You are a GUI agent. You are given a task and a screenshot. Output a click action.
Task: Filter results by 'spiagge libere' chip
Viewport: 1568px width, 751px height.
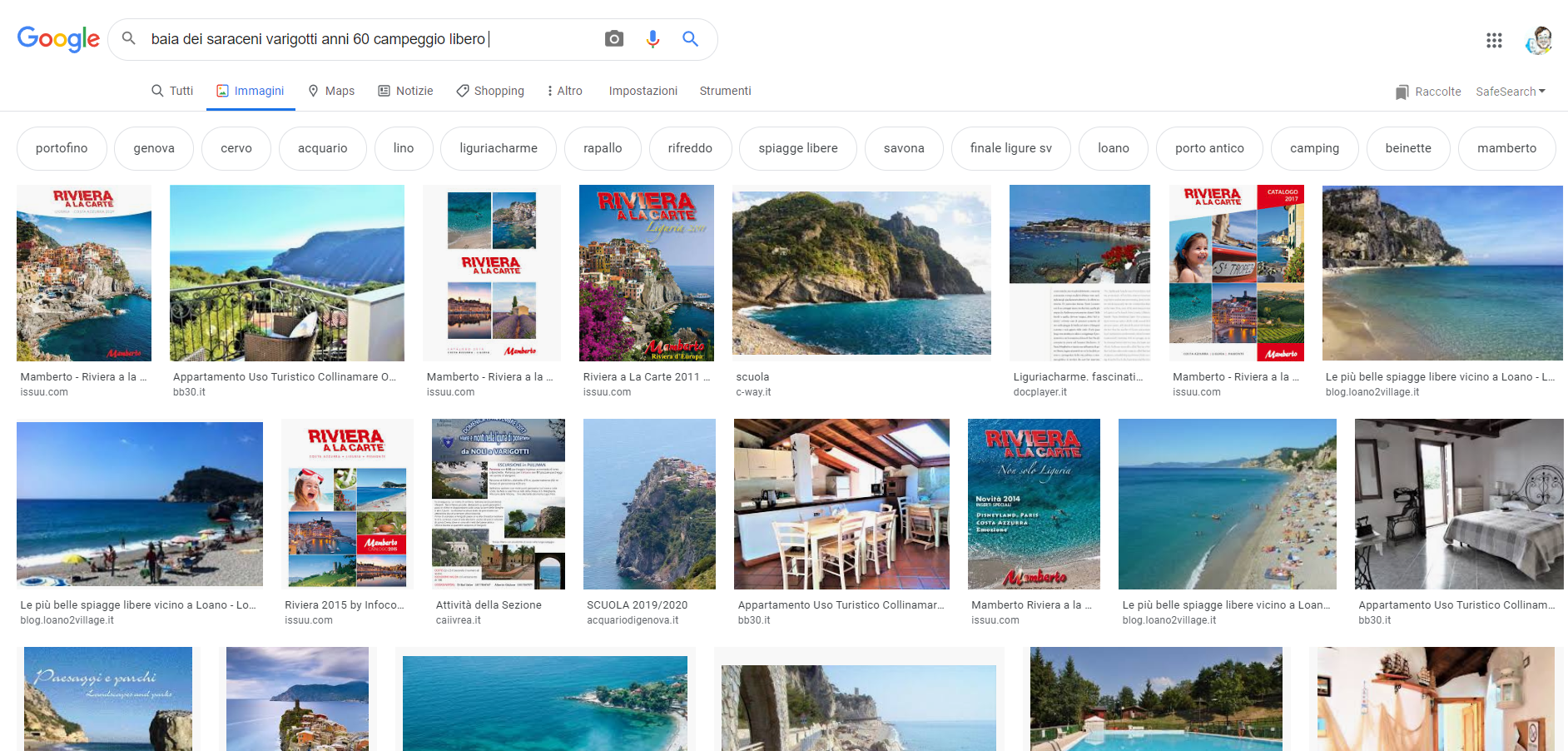click(x=797, y=148)
